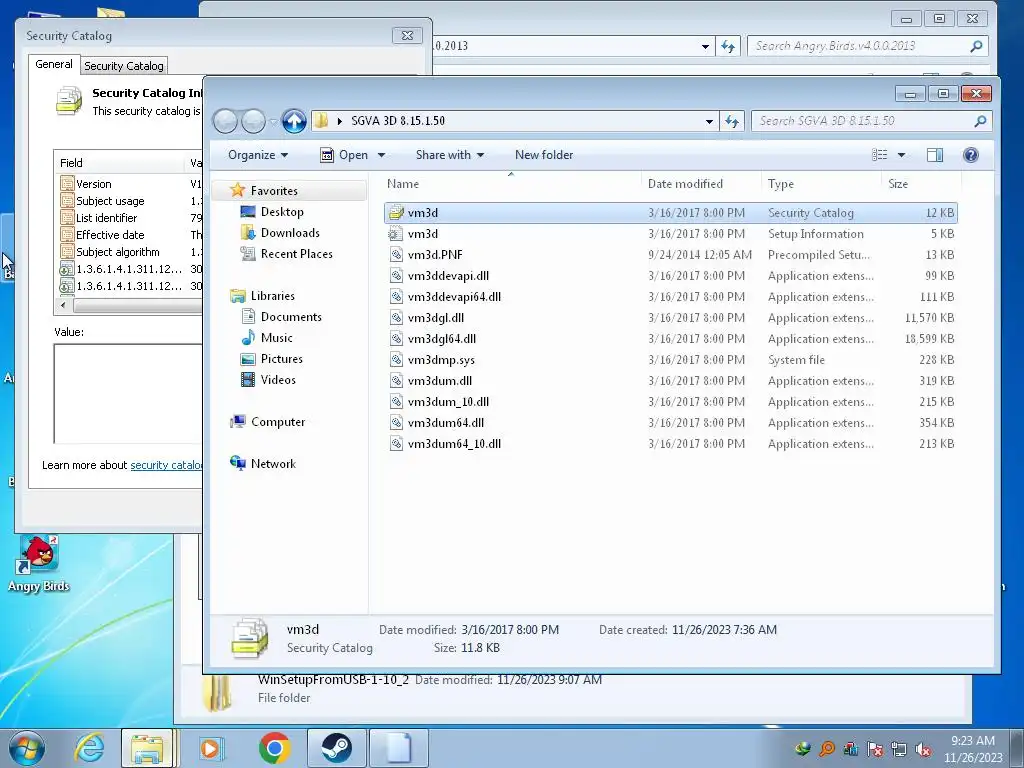Click the Up folder arrow button

tap(294, 121)
